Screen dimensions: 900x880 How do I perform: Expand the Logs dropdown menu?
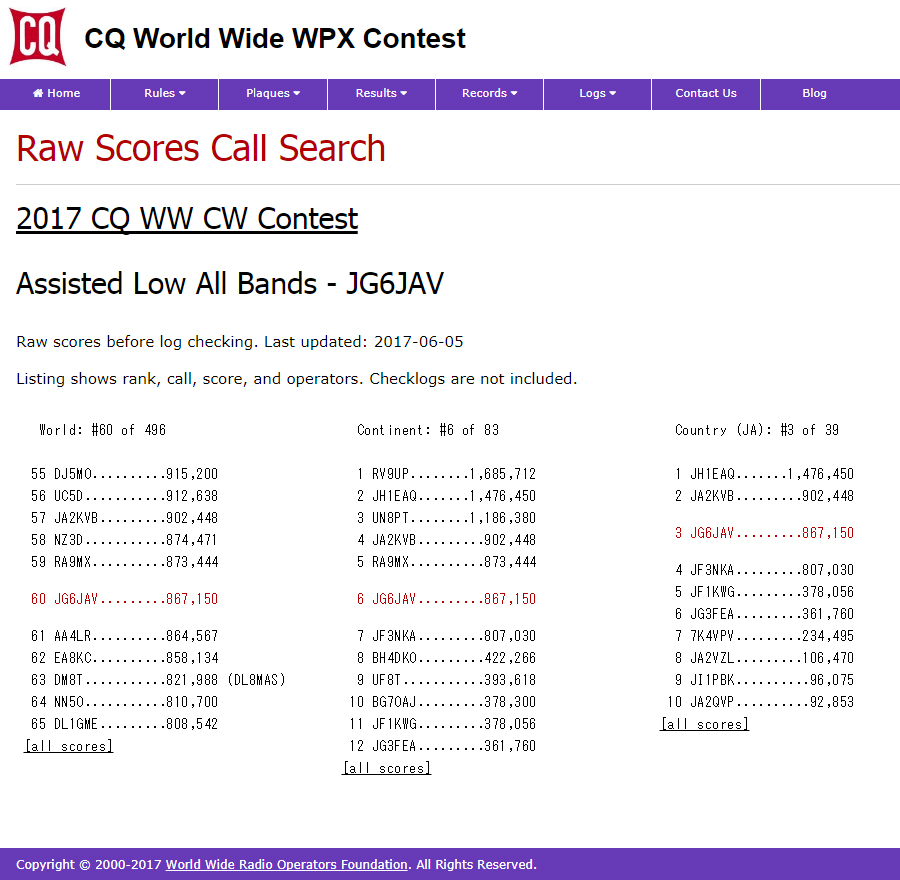coord(597,93)
